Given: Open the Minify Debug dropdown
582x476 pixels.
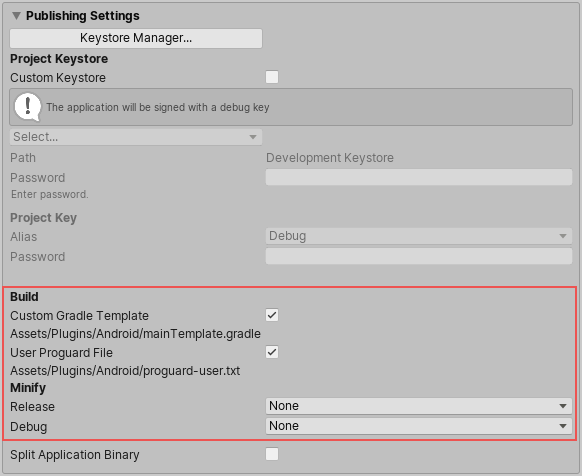Looking at the screenshot, I should [419, 426].
